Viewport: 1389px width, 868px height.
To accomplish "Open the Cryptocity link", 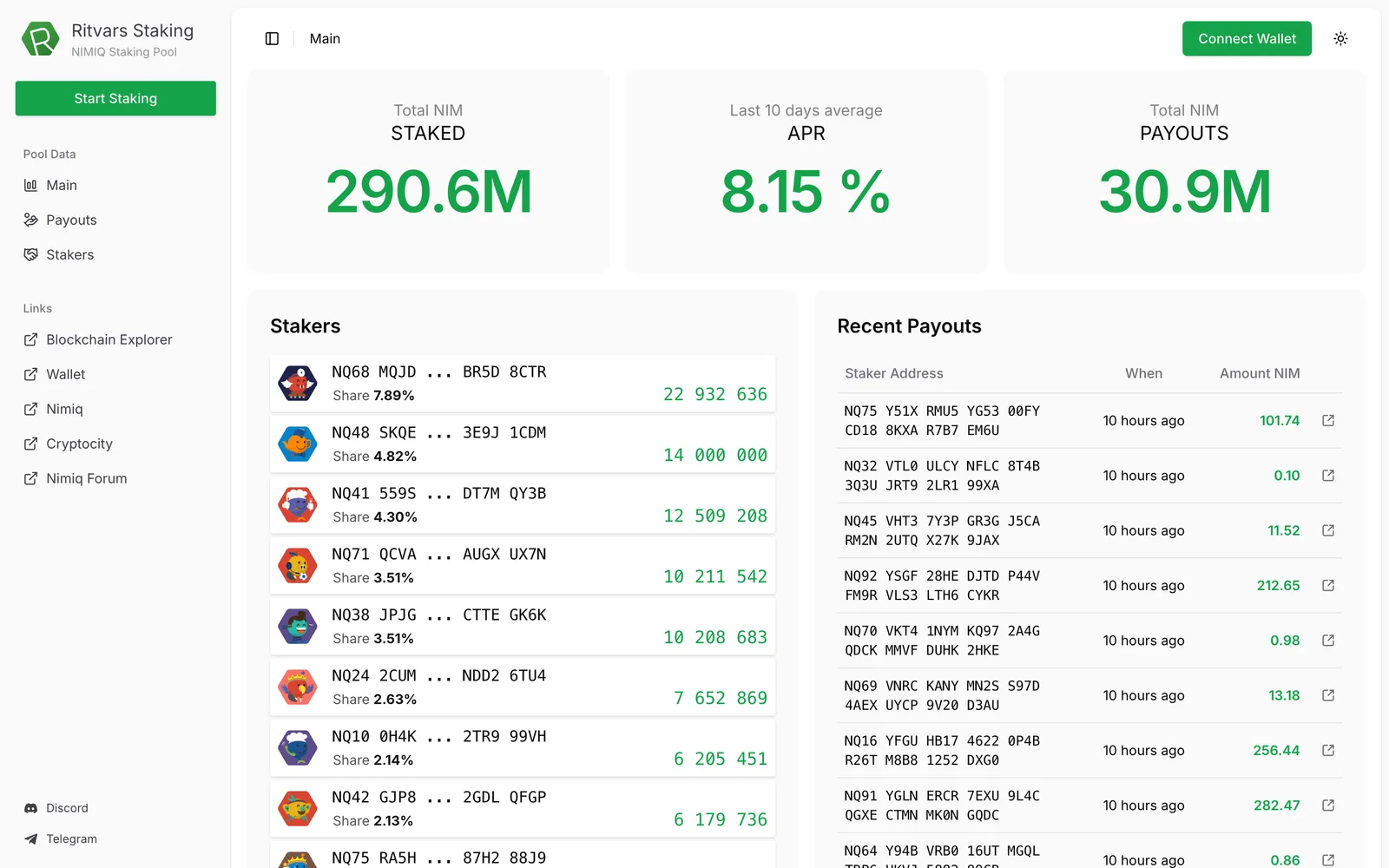I will click(115, 444).
